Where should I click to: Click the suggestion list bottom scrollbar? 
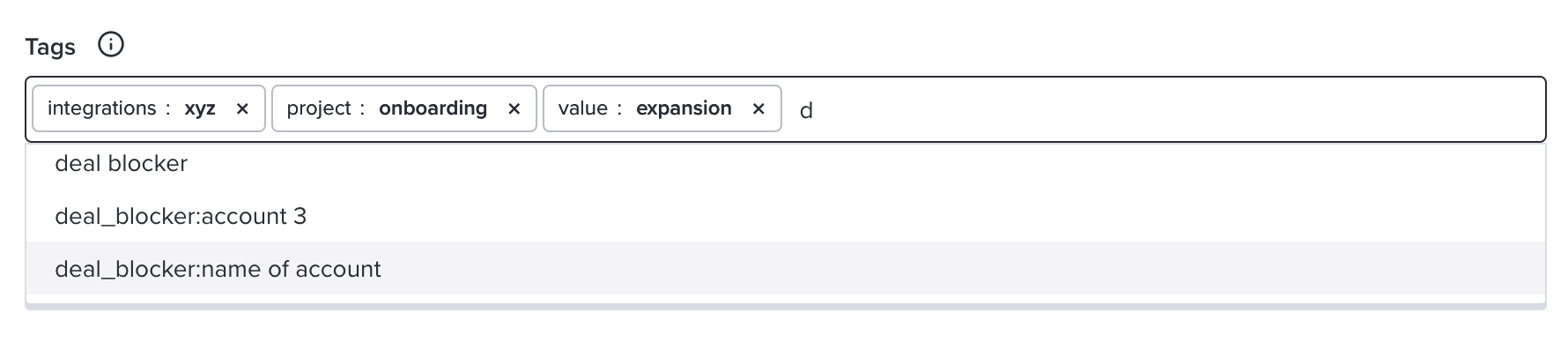[x=786, y=306]
